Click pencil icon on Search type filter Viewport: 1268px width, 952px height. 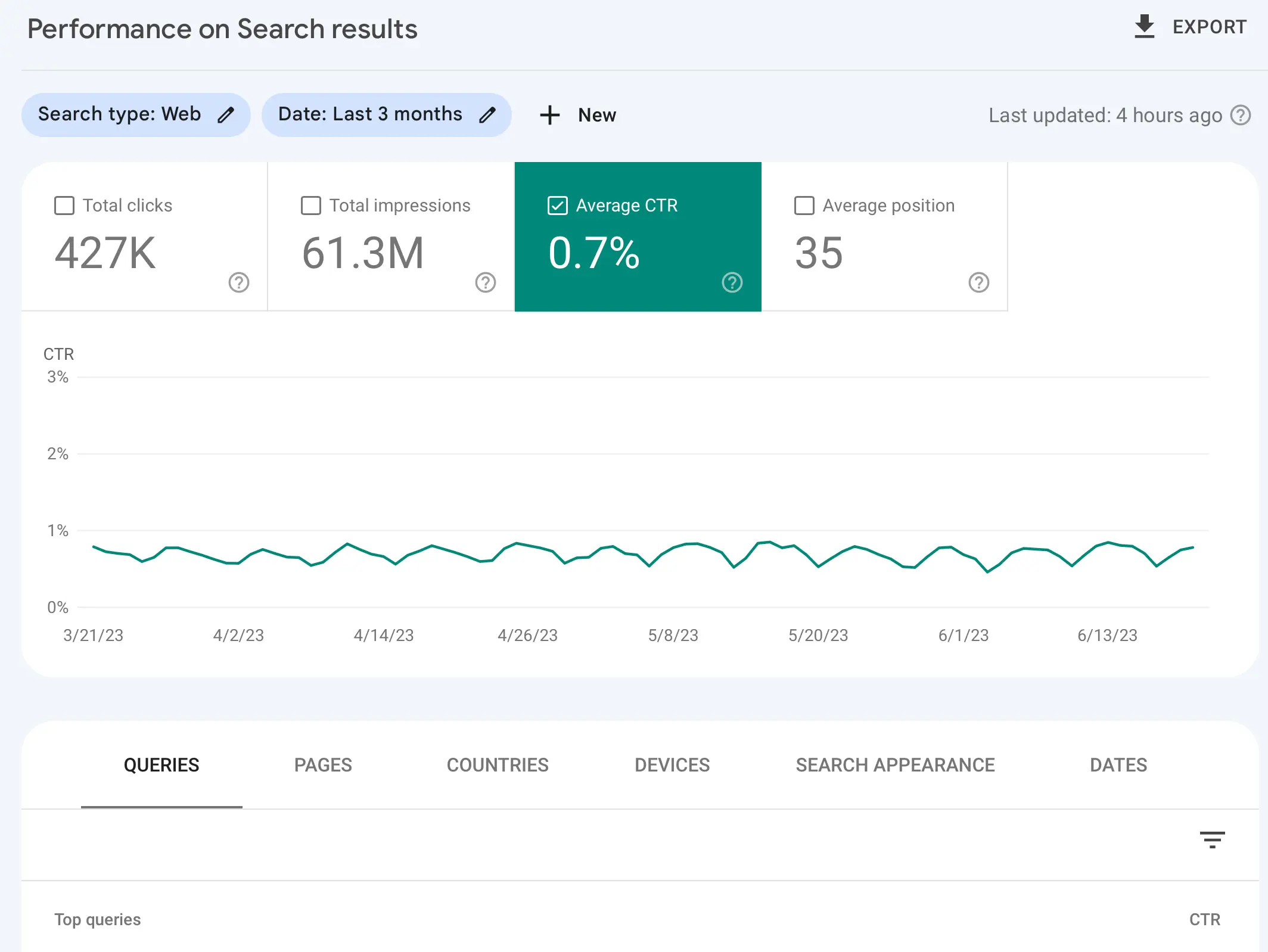[x=226, y=114]
